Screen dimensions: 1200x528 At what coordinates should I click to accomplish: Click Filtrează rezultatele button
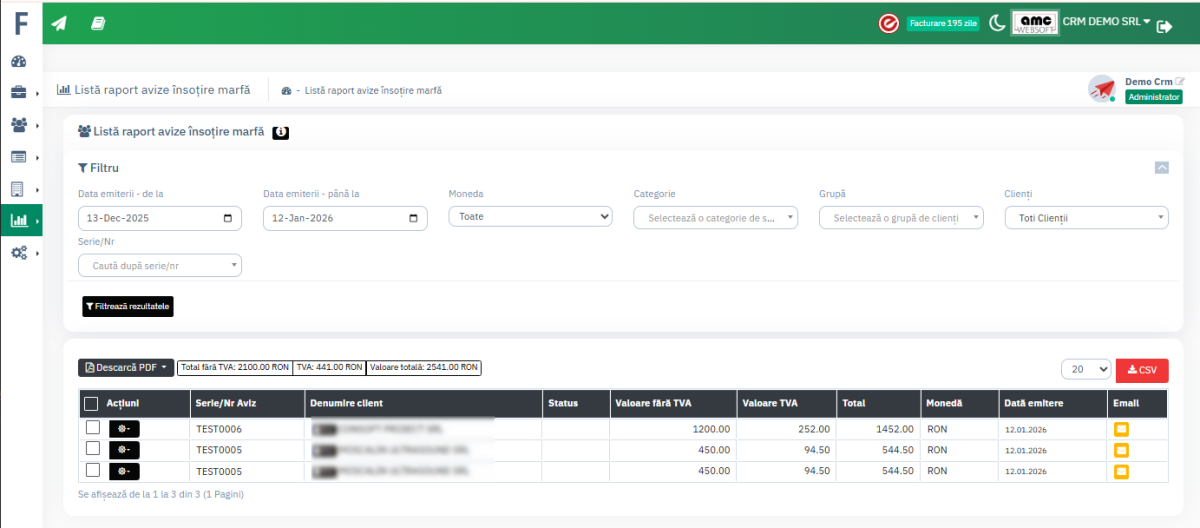(128, 307)
